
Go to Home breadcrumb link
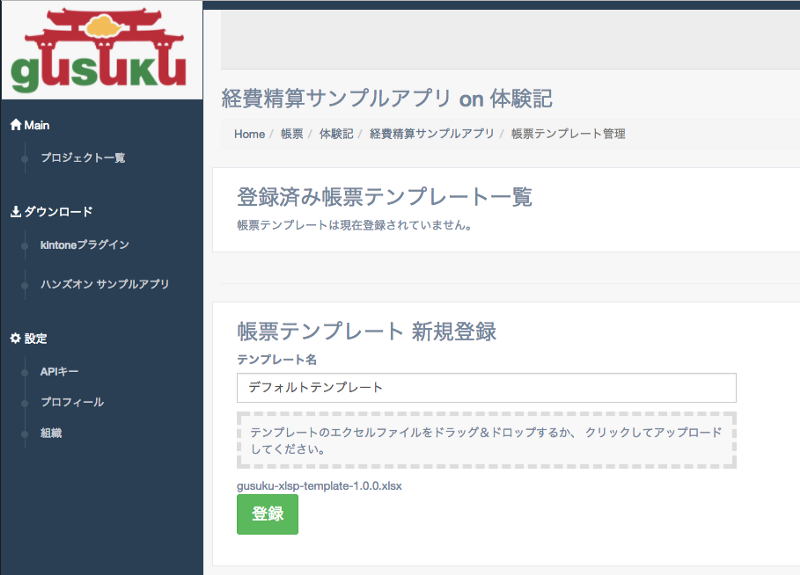pos(249,134)
